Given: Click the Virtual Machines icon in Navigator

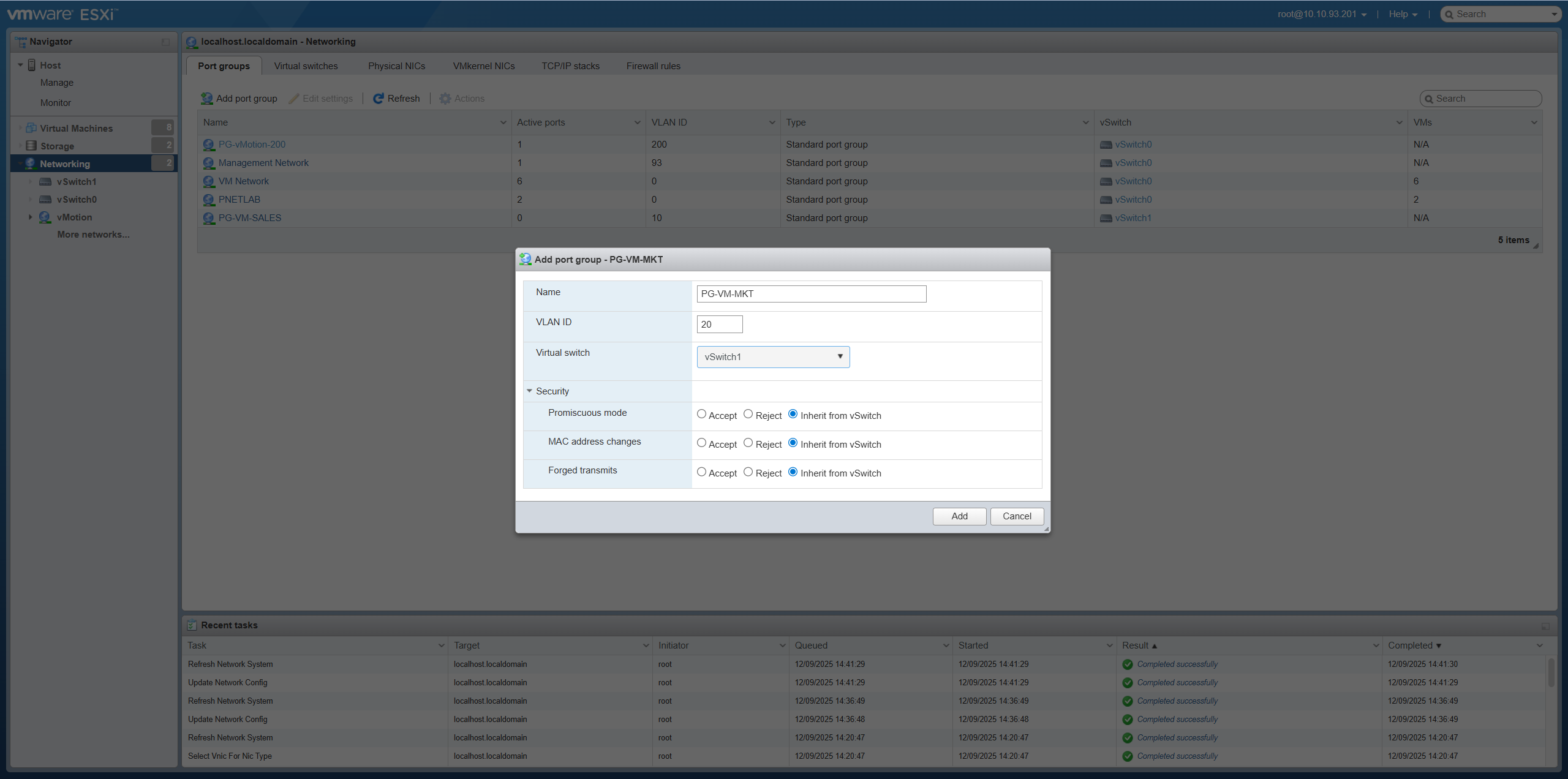Looking at the screenshot, I should point(31,127).
